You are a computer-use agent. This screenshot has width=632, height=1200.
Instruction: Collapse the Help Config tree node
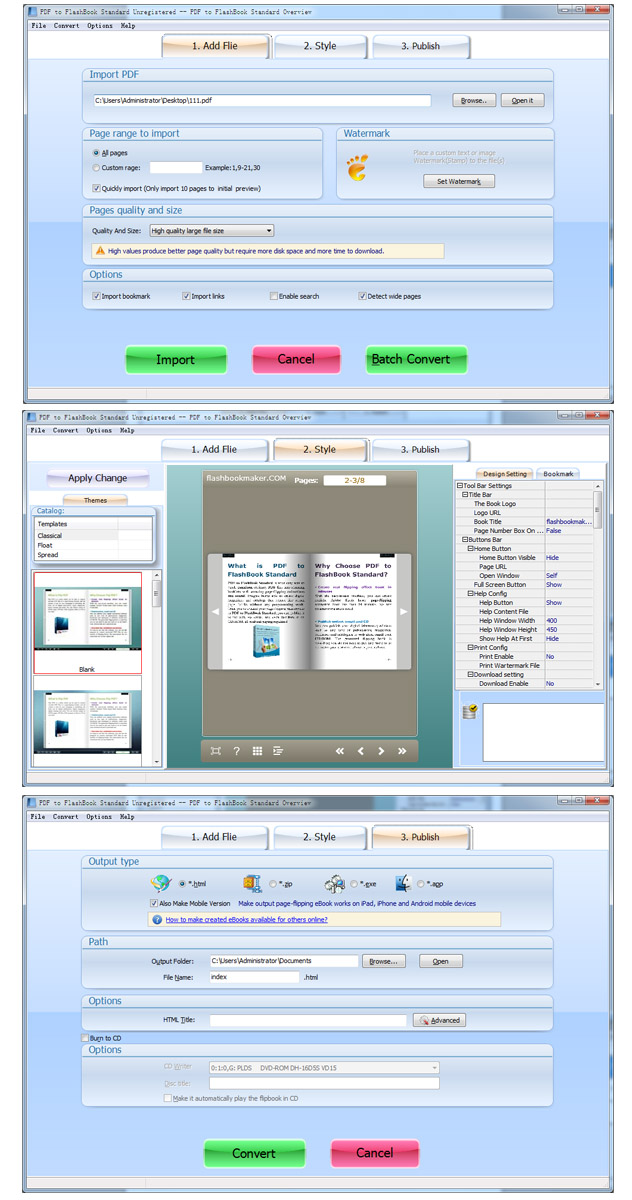coord(470,594)
